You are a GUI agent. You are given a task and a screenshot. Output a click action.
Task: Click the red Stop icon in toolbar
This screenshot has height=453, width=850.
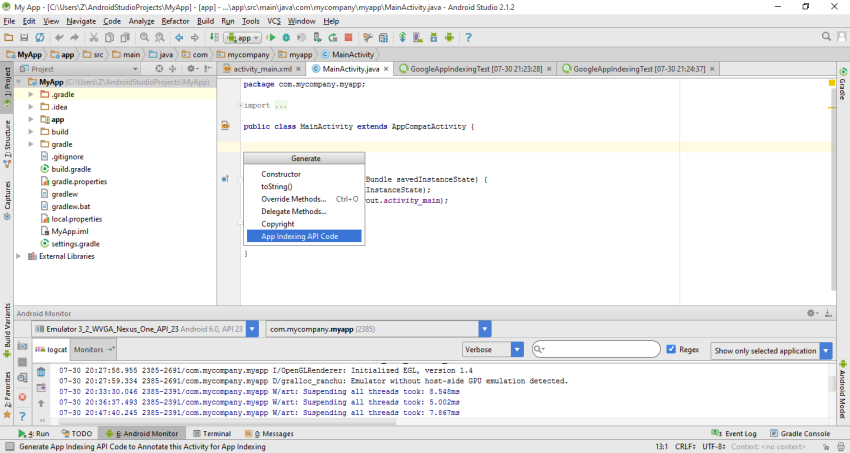point(349,37)
